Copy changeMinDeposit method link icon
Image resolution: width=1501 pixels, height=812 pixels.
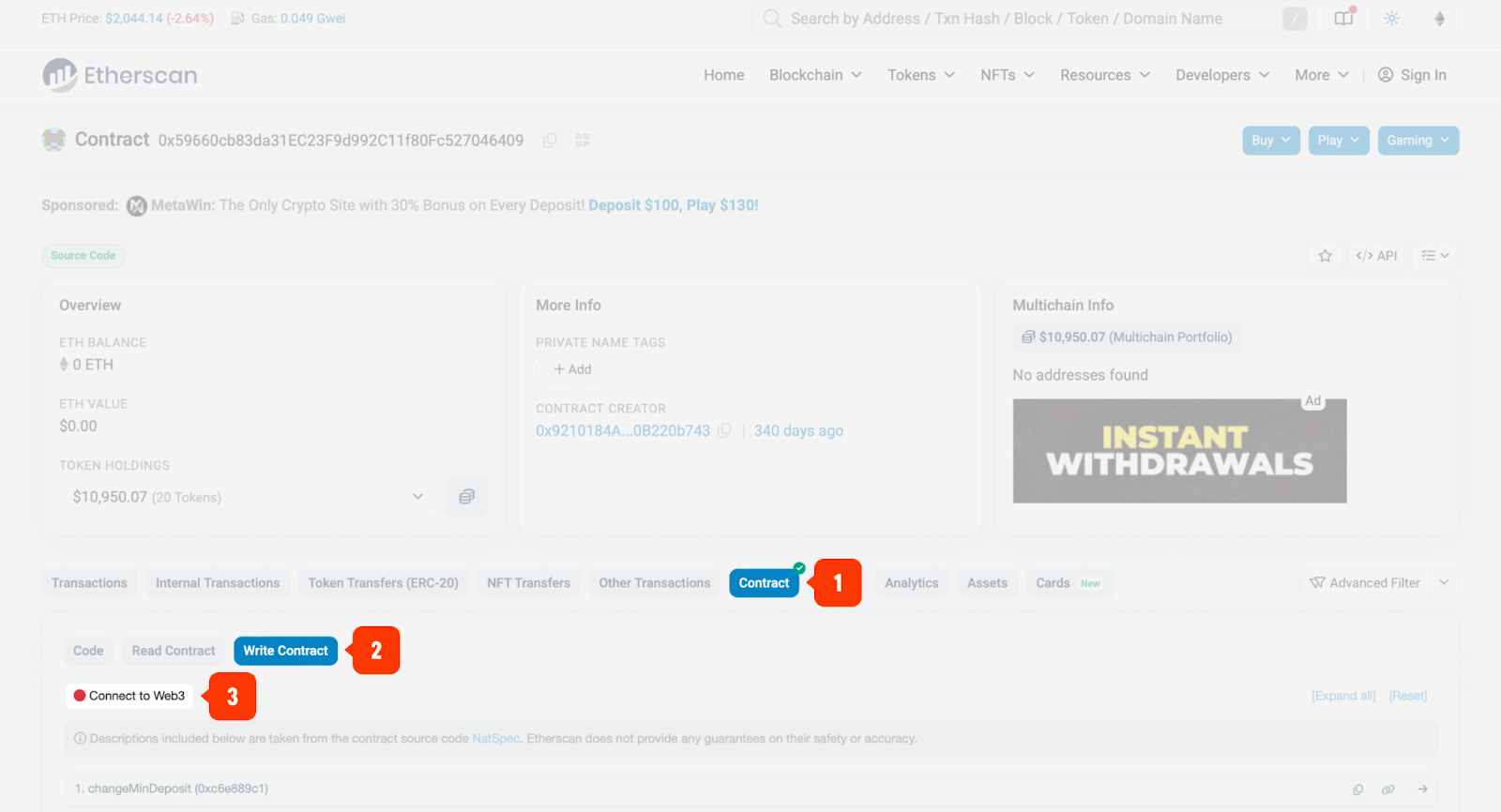1387,789
